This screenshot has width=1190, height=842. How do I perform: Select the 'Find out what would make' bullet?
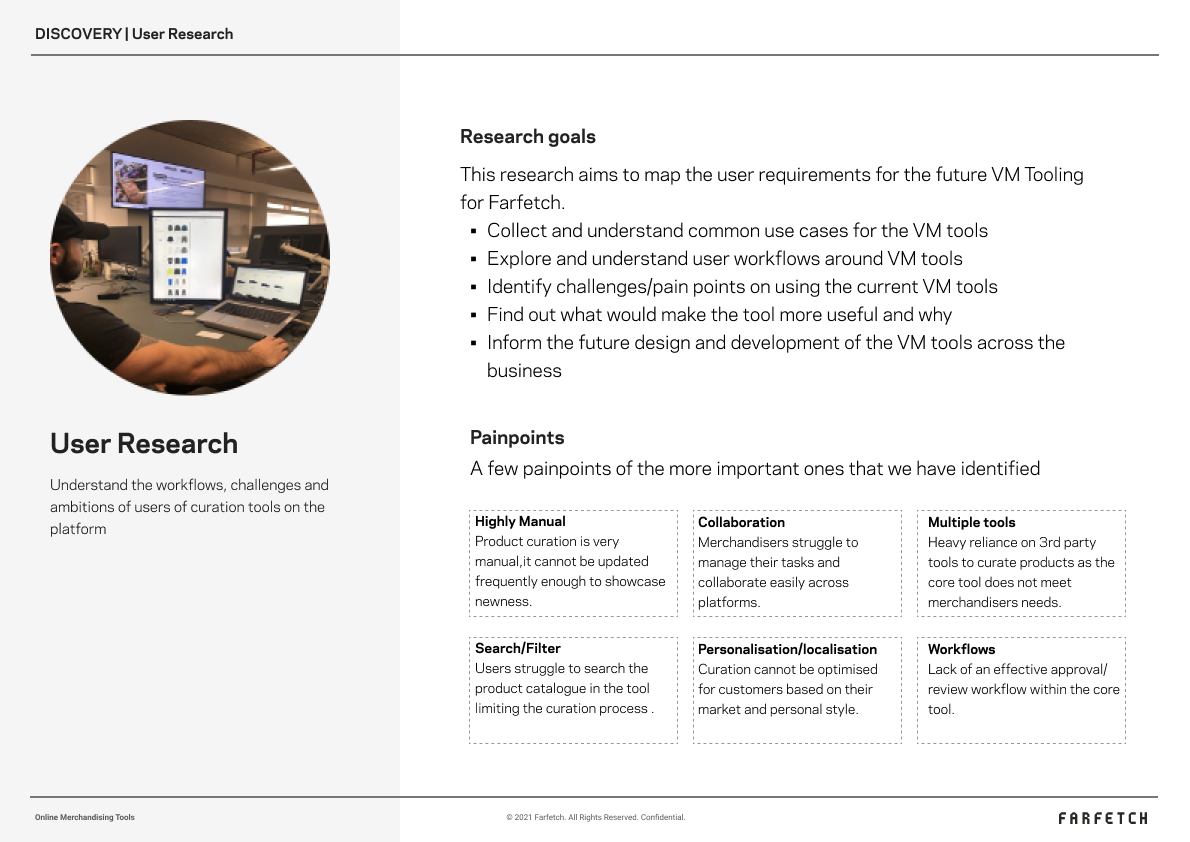tap(718, 315)
